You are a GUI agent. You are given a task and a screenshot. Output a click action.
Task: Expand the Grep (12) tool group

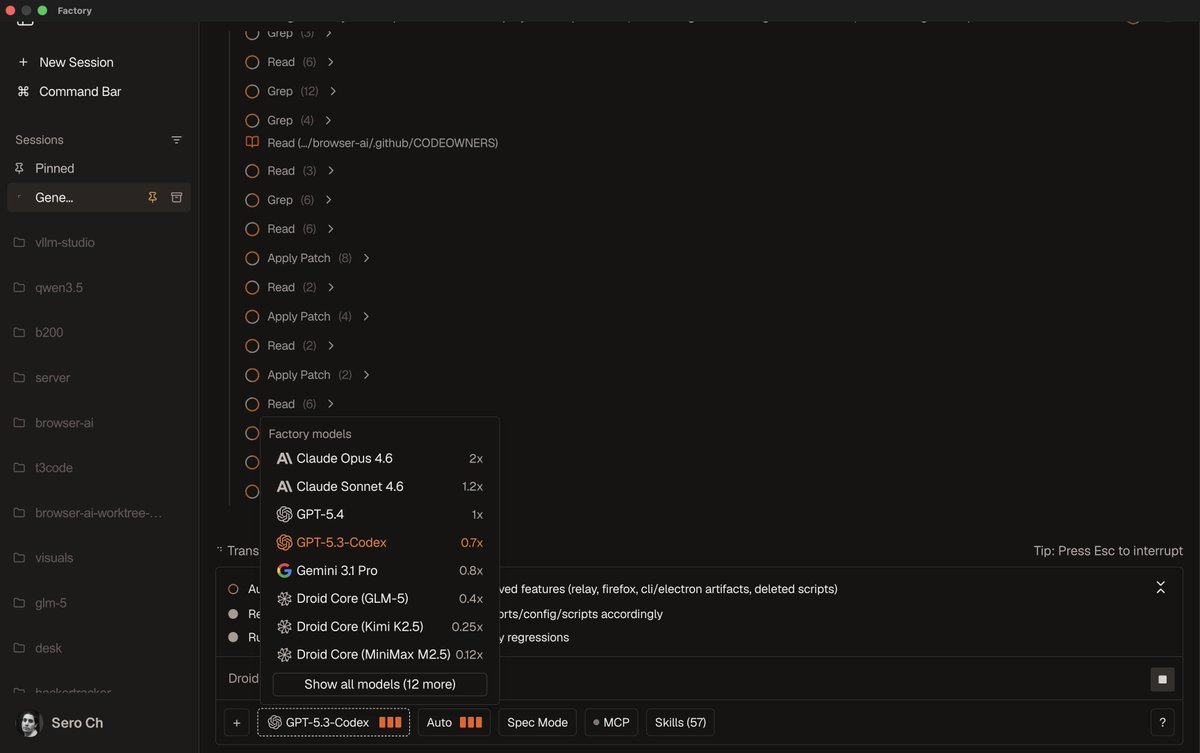tap(291, 91)
